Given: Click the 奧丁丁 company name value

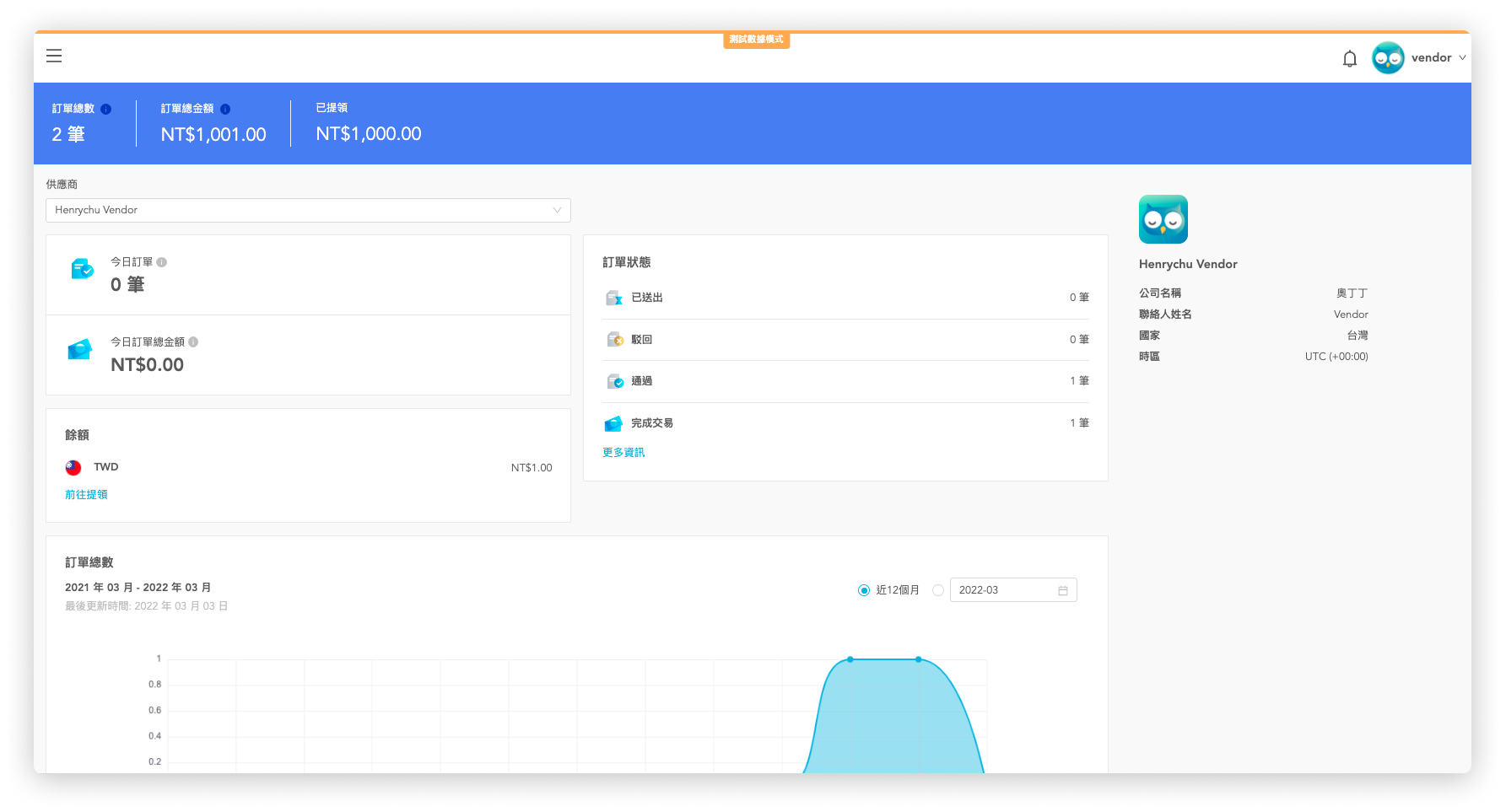Looking at the screenshot, I should click(1352, 293).
